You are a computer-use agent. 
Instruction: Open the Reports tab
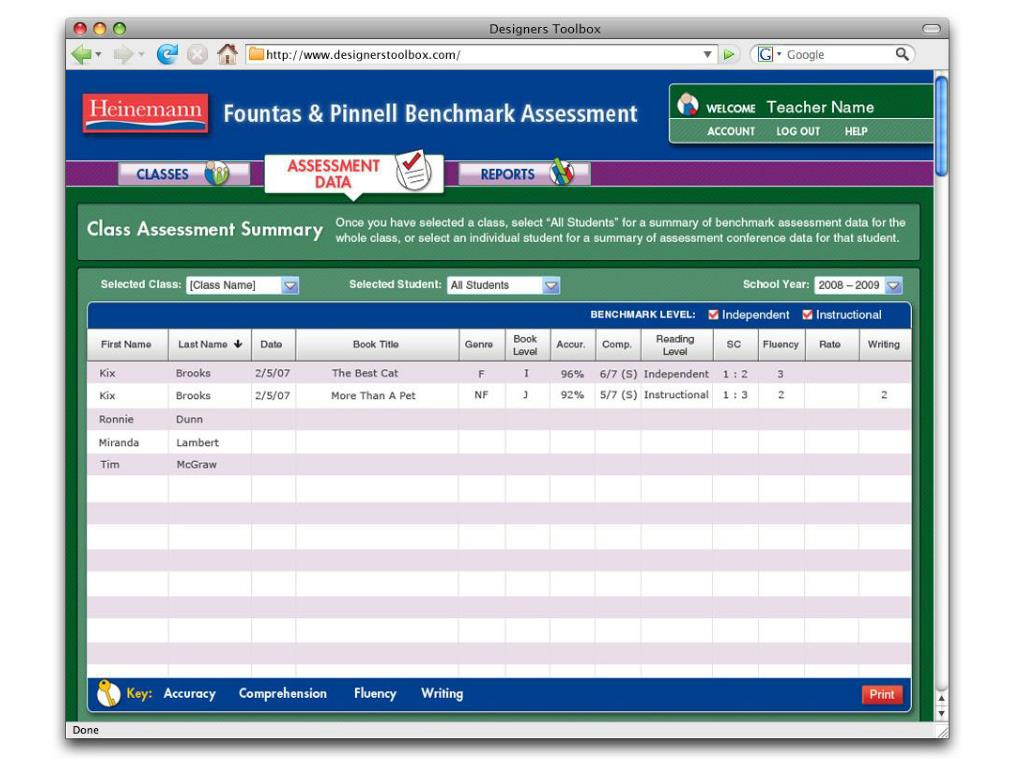point(524,174)
